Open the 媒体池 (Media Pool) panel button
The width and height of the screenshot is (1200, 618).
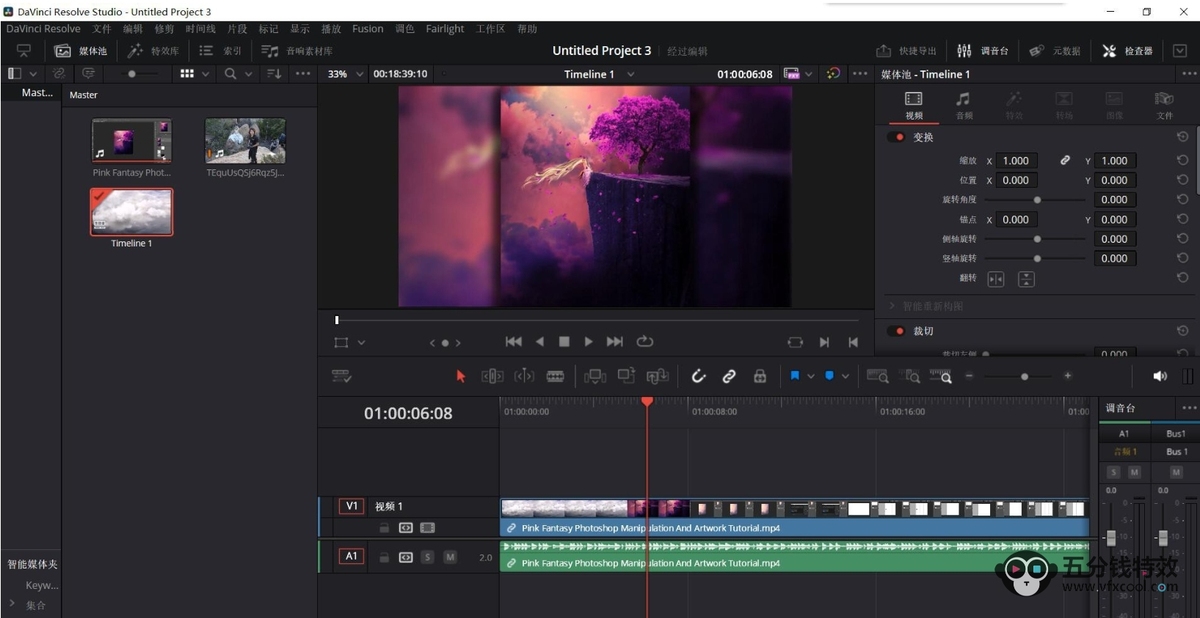click(80, 51)
